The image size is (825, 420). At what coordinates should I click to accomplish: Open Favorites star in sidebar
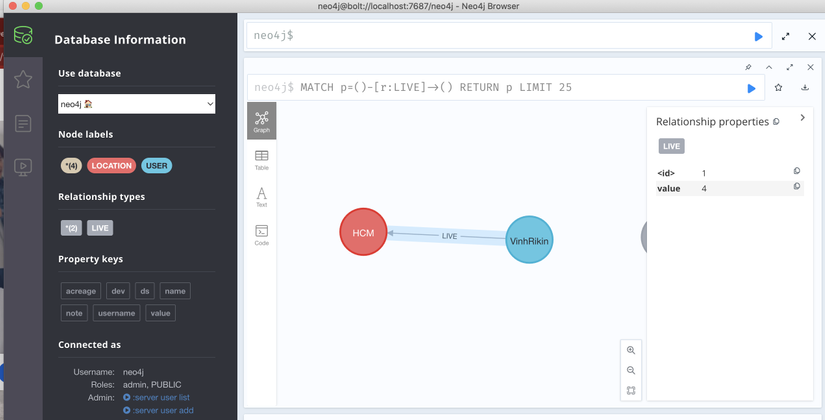(x=23, y=79)
